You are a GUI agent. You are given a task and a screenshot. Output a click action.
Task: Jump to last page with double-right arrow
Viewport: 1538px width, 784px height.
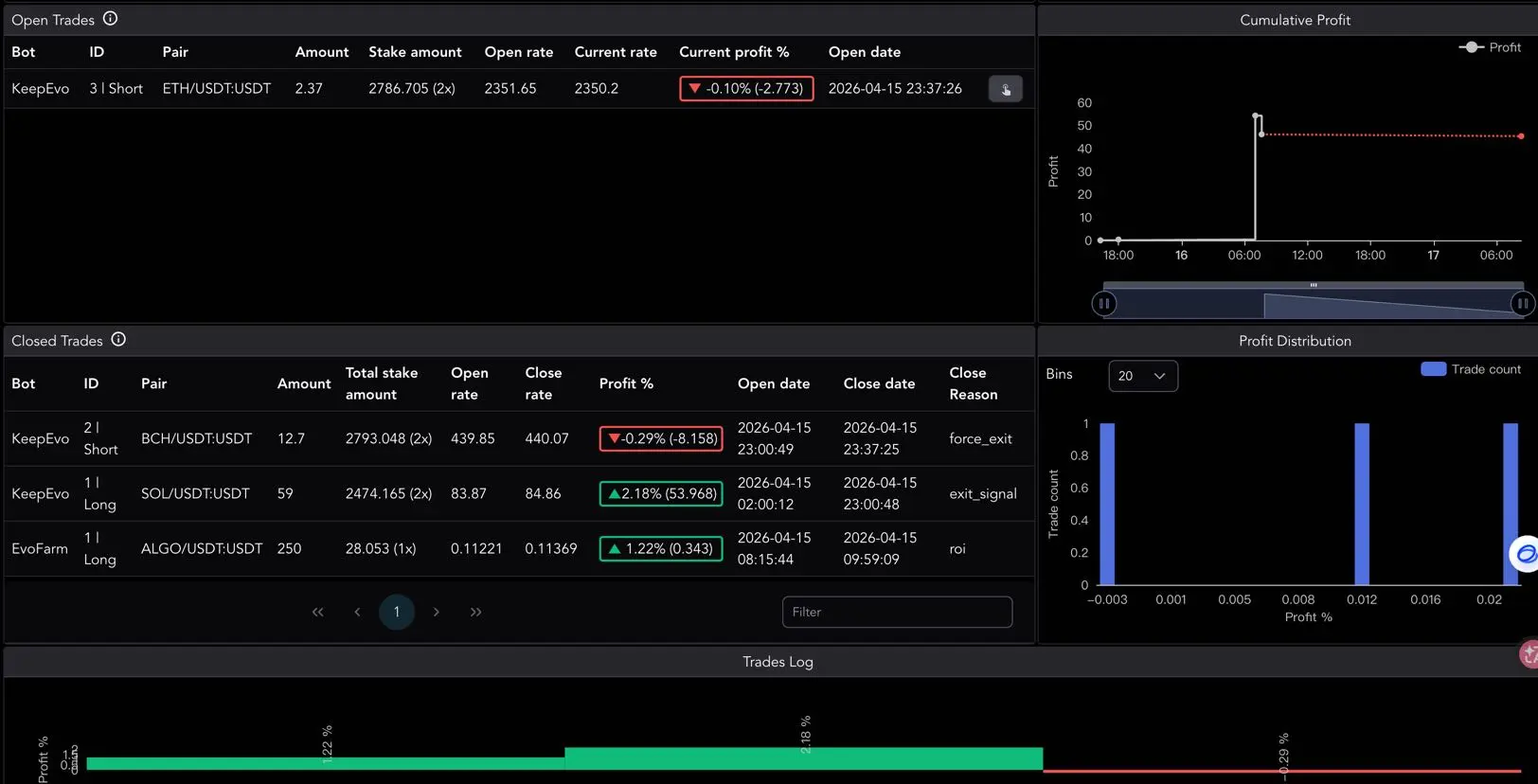(475, 613)
